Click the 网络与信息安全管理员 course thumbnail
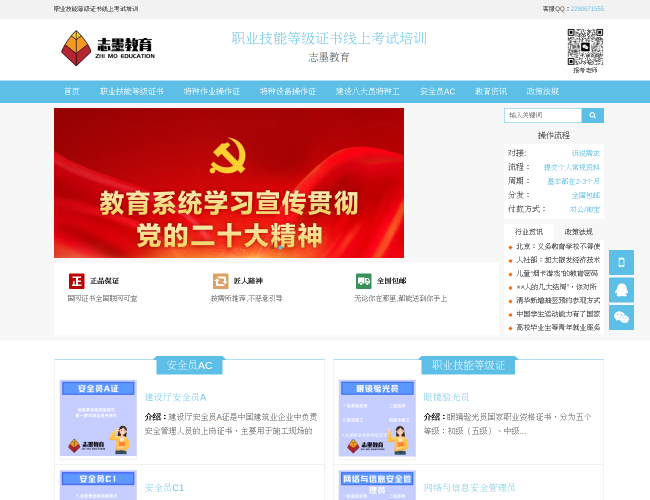The height and width of the screenshot is (500, 650). click(377, 485)
